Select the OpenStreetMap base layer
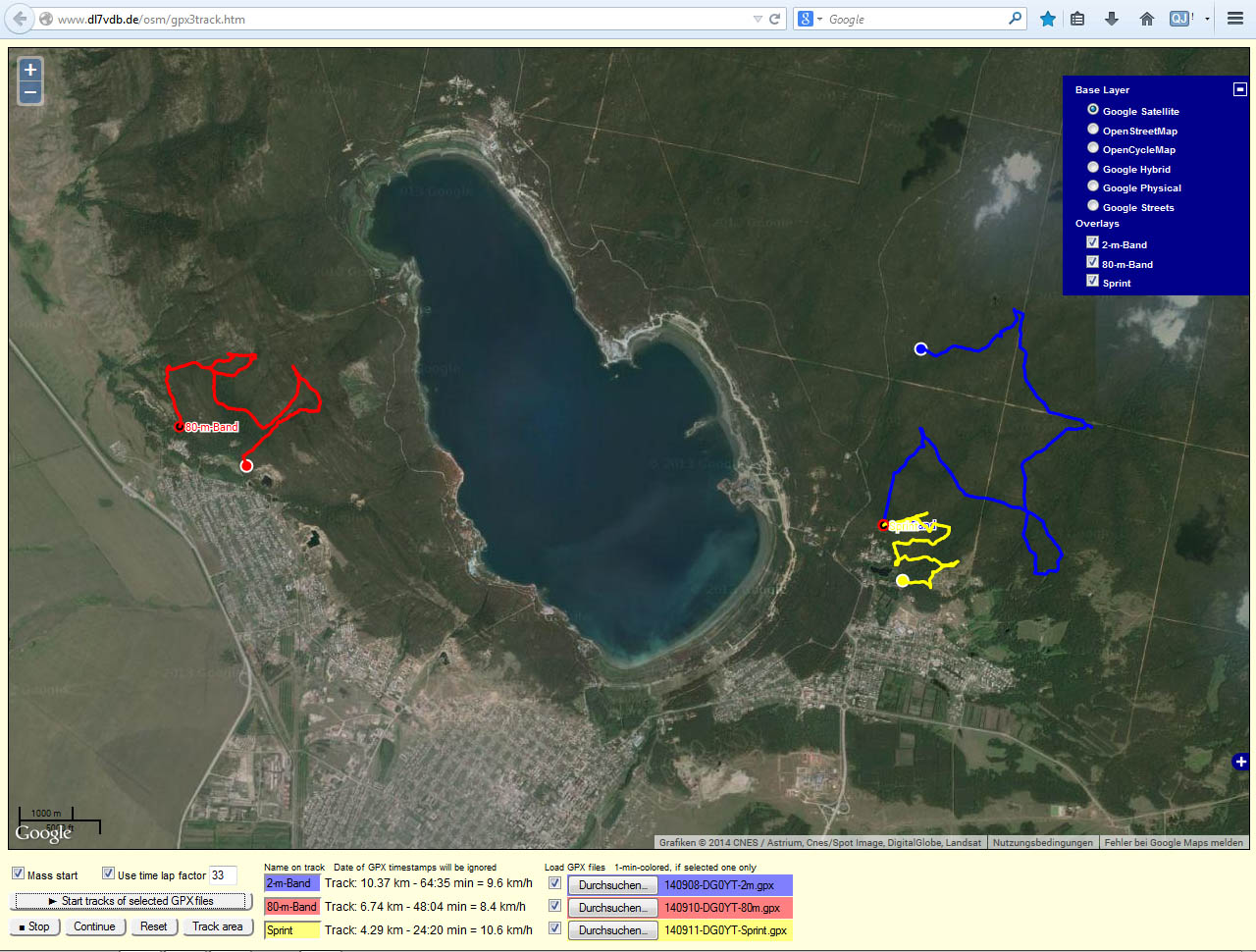1256x952 pixels. click(x=1093, y=130)
